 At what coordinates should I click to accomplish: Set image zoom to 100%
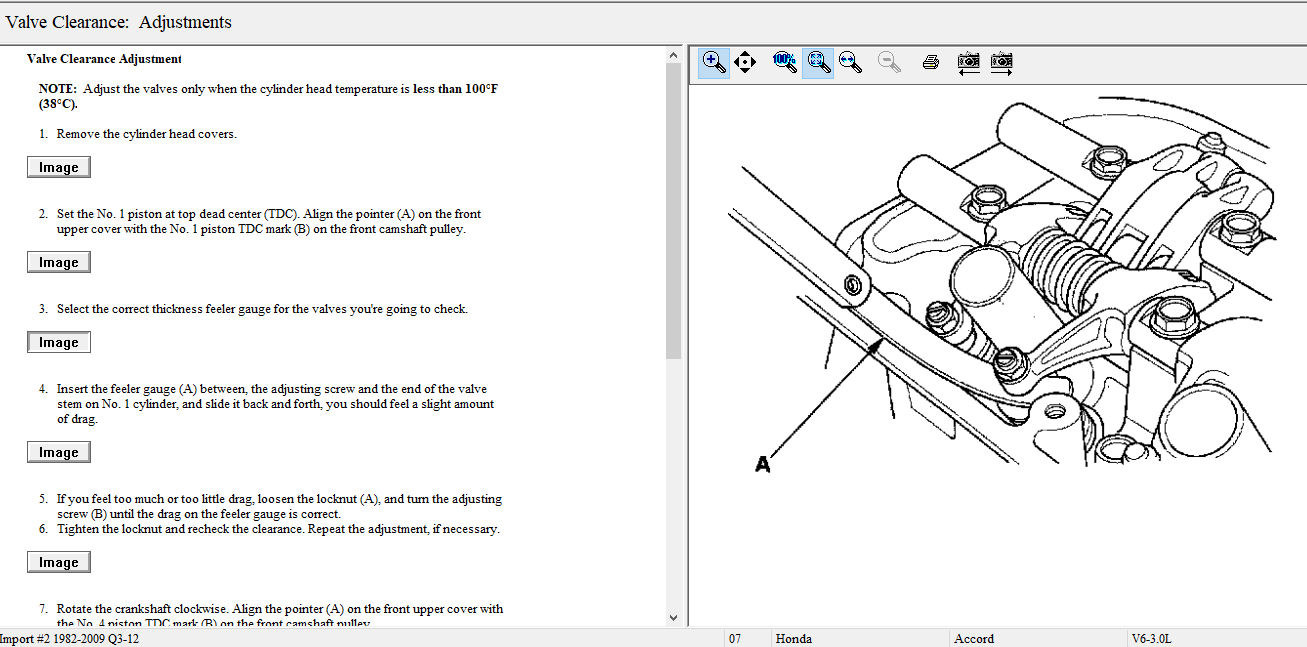coord(785,62)
